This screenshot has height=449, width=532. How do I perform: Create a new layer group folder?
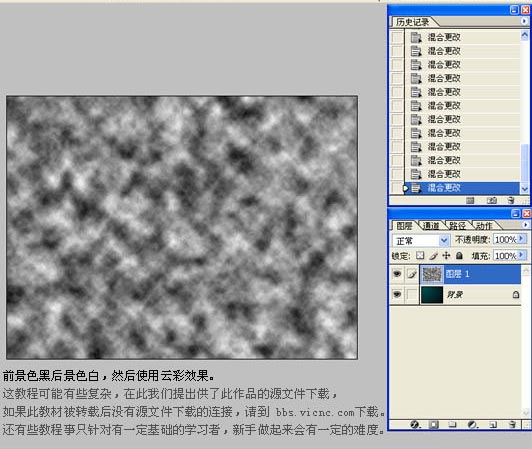(452, 424)
